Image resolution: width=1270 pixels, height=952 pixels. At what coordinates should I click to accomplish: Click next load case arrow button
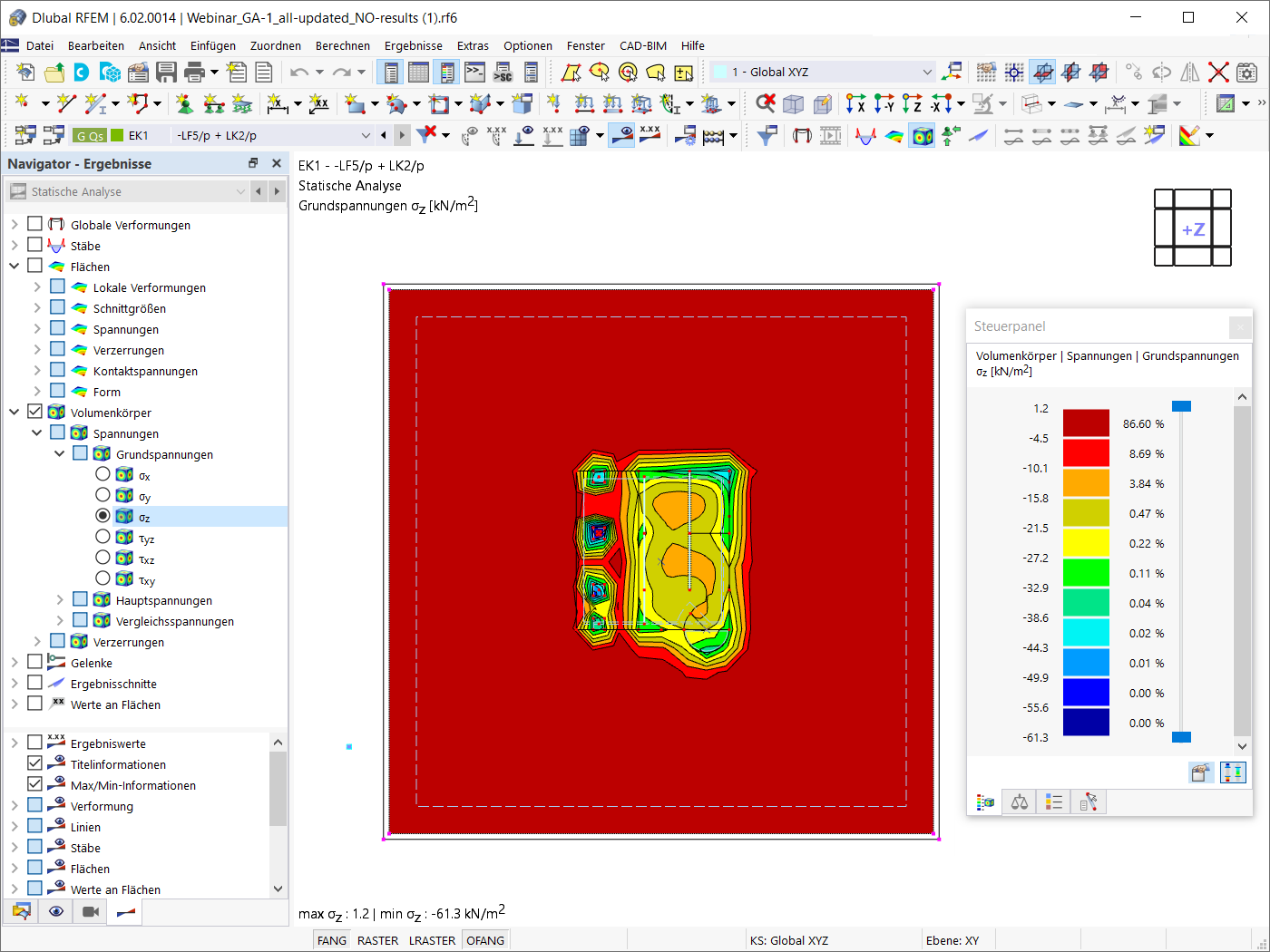pos(402,136)
